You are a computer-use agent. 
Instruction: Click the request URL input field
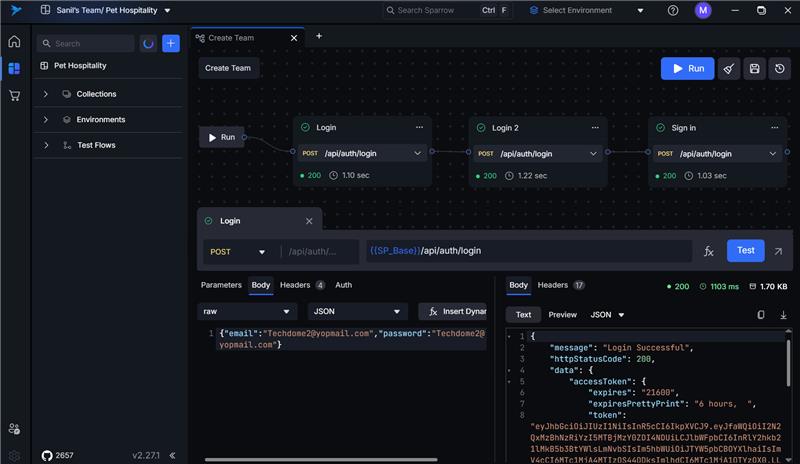[529, 251]
